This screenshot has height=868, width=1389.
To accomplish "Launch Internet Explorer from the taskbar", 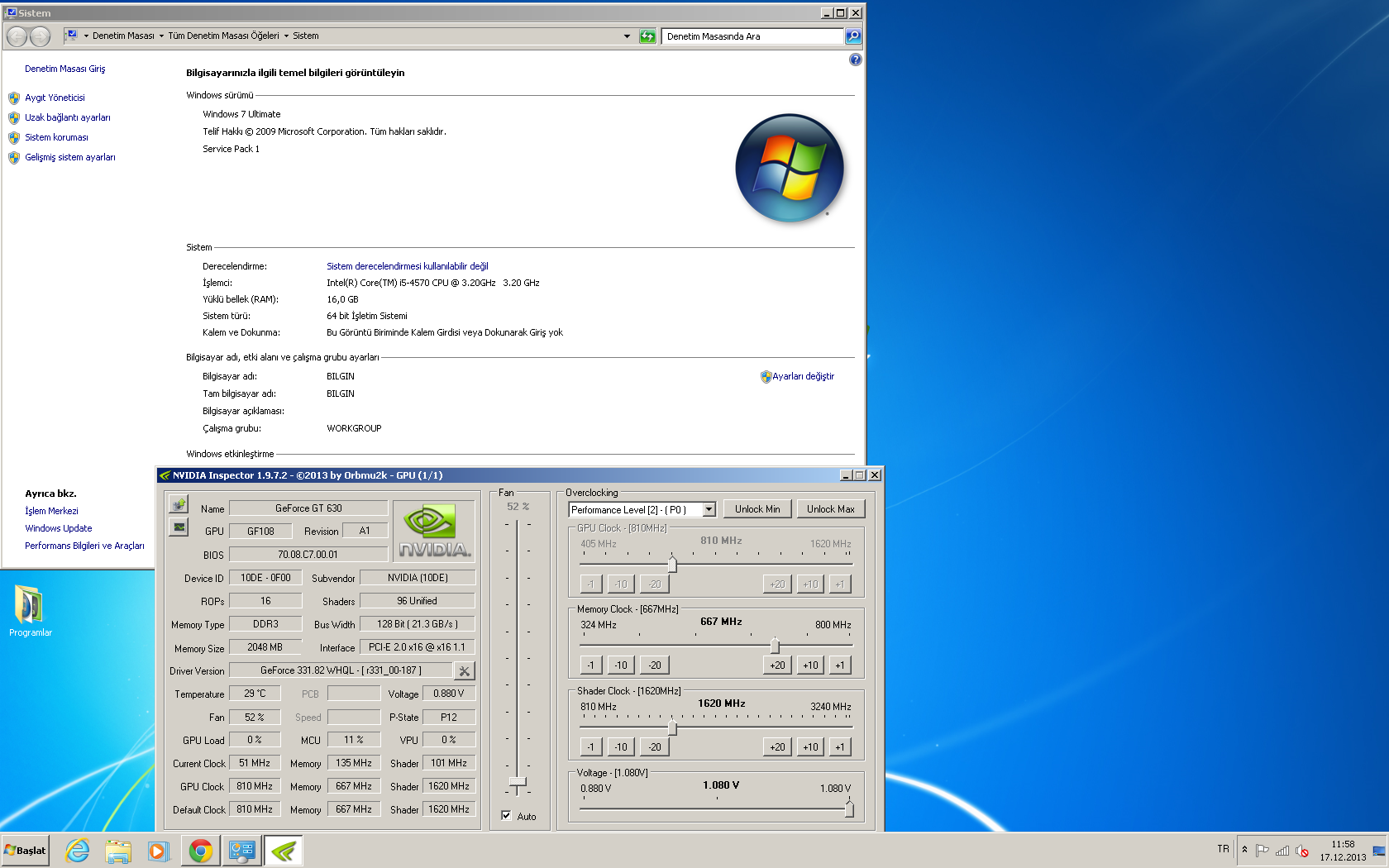I will 78,851.
